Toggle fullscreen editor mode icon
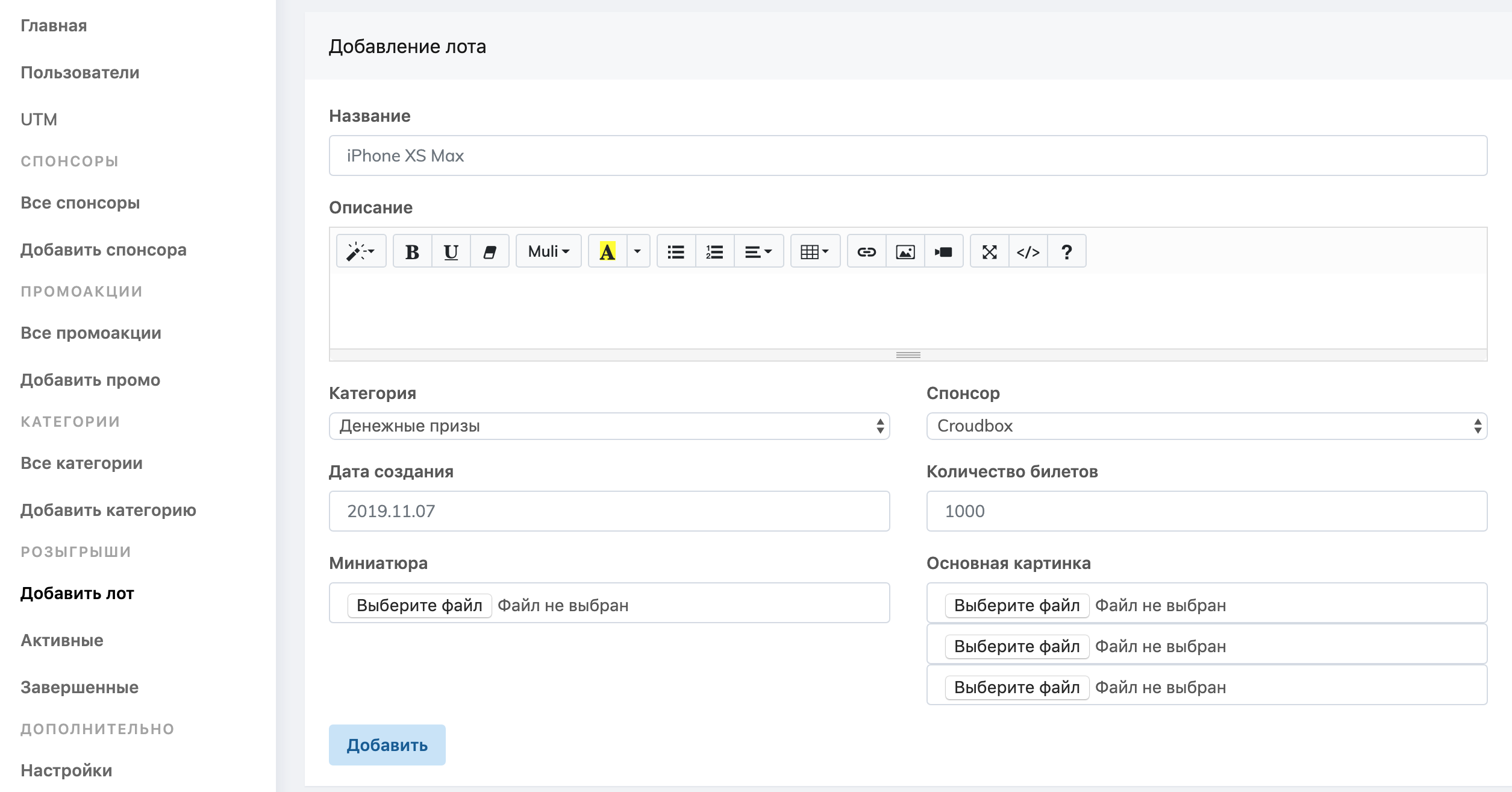 [989, 251]
